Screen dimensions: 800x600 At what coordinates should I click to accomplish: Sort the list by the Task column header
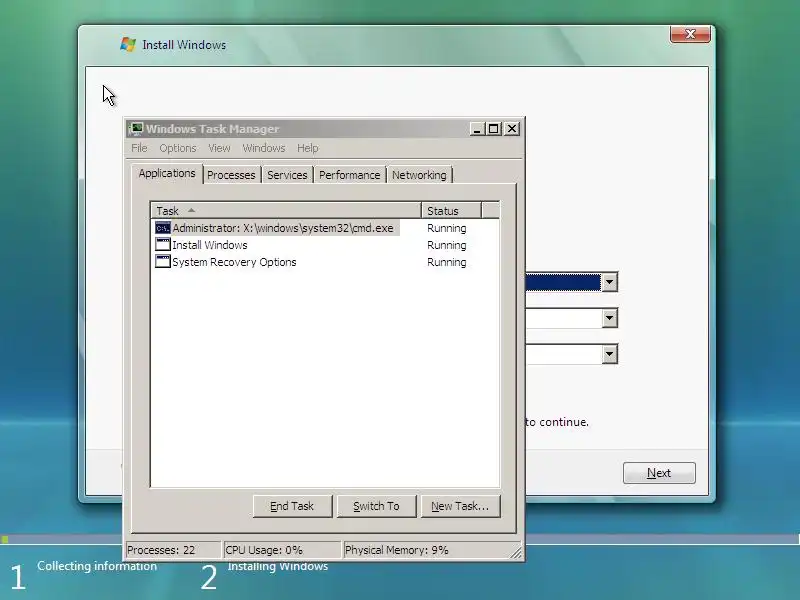point(286,211)
